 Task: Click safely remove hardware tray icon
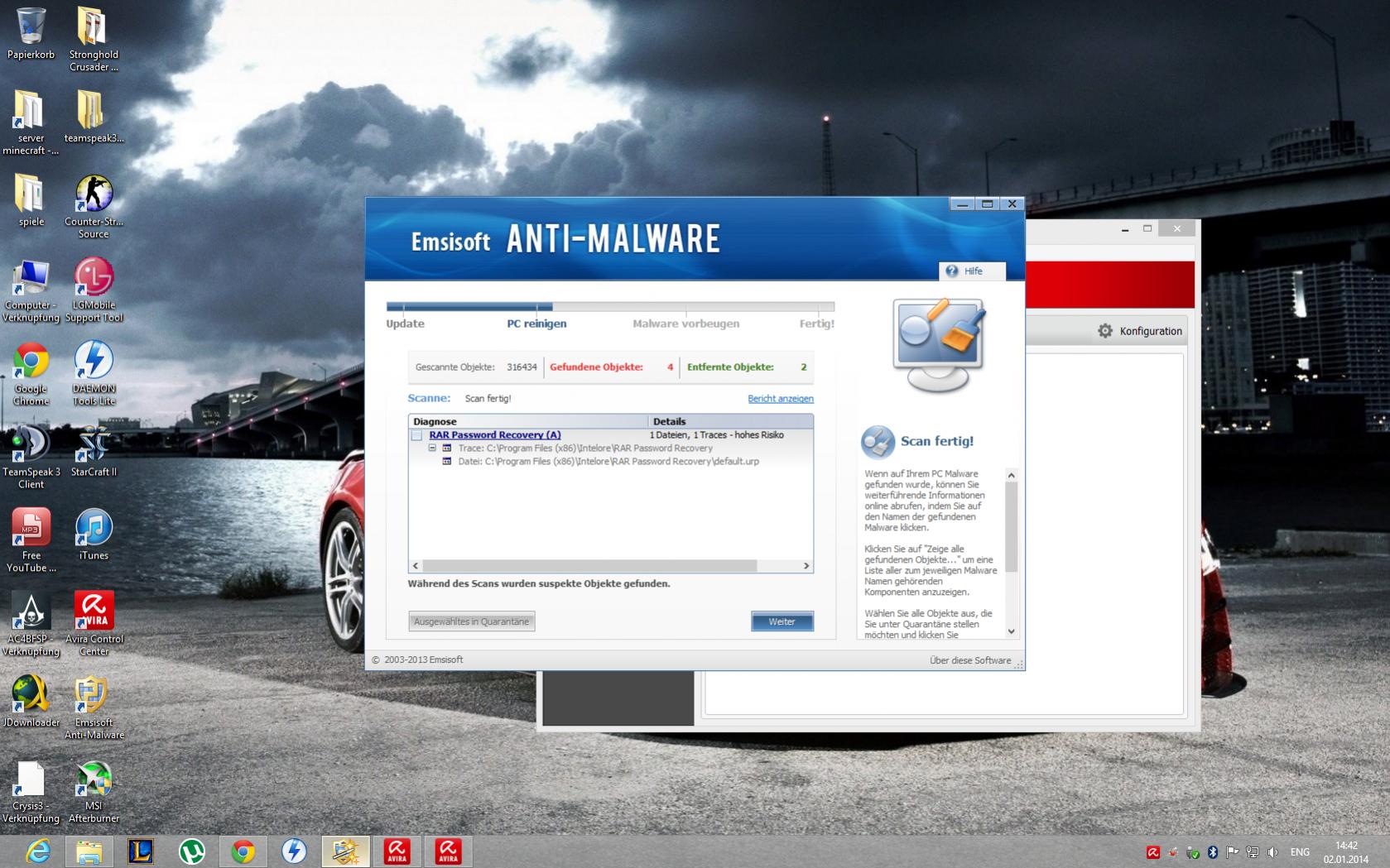pyautogui.click(x=1193, y=852)
